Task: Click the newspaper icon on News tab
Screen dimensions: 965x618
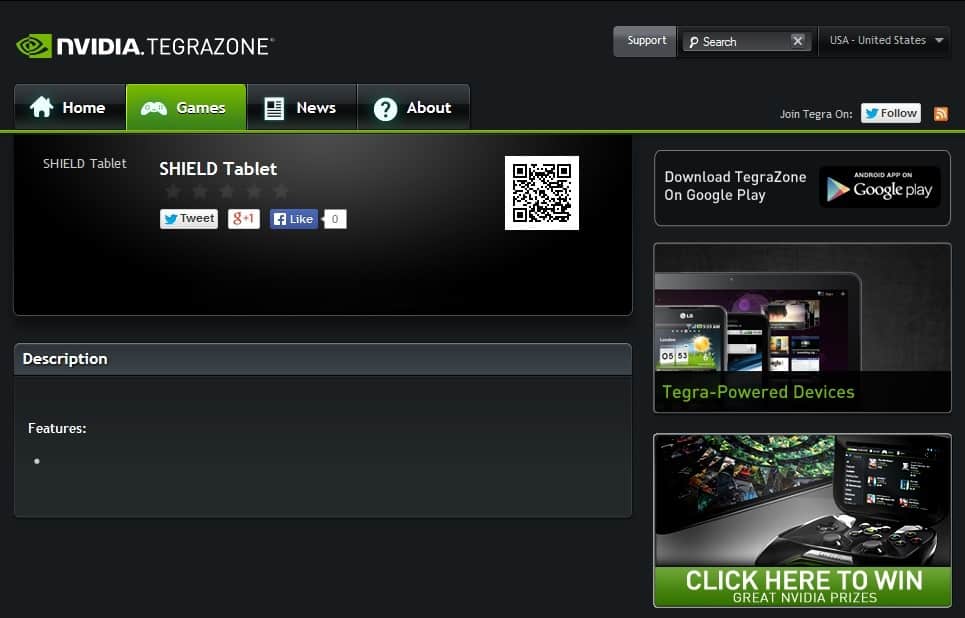Action: (x=274, y=108)
